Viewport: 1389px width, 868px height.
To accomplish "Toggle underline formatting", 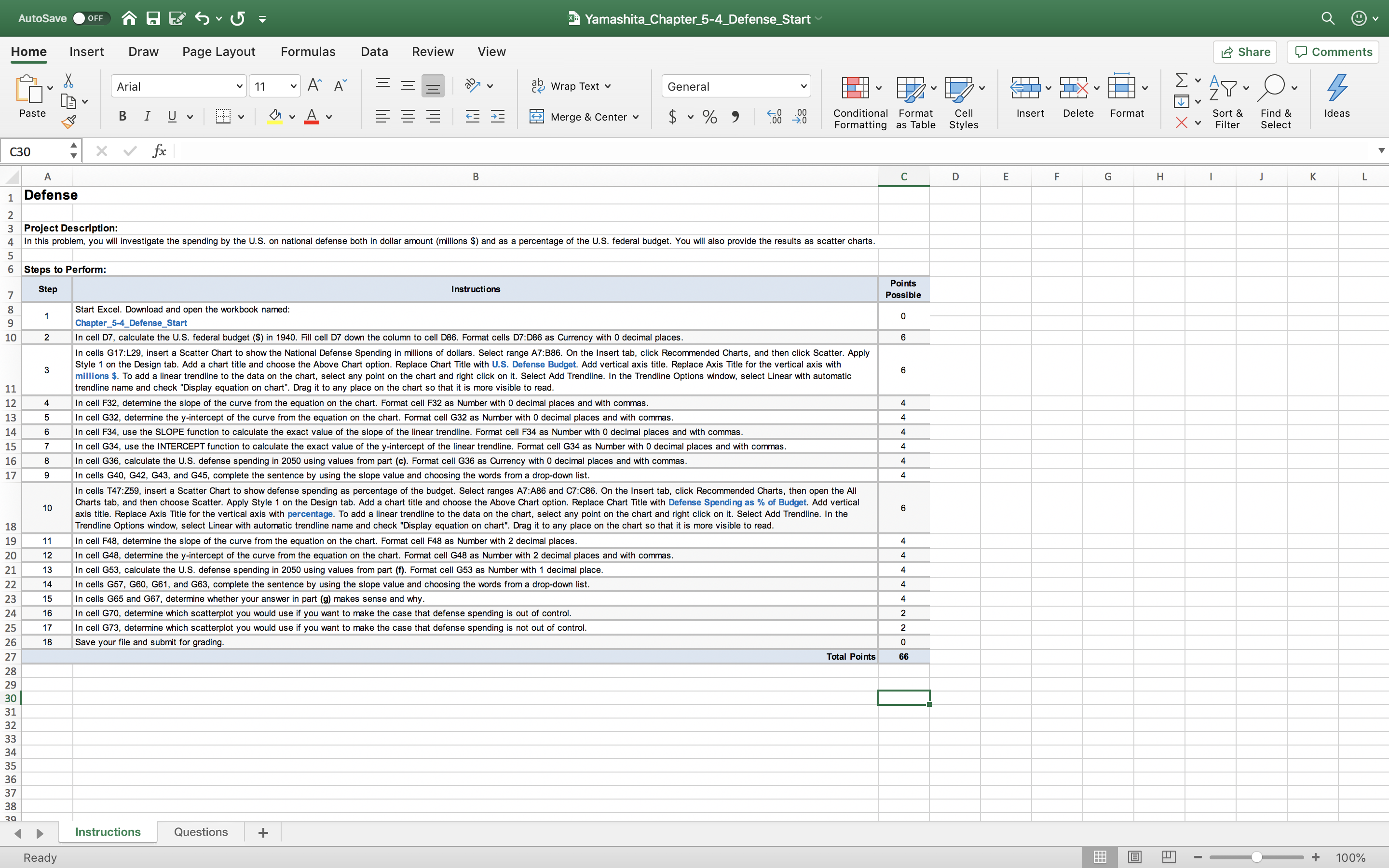I will tap(172, 117).
